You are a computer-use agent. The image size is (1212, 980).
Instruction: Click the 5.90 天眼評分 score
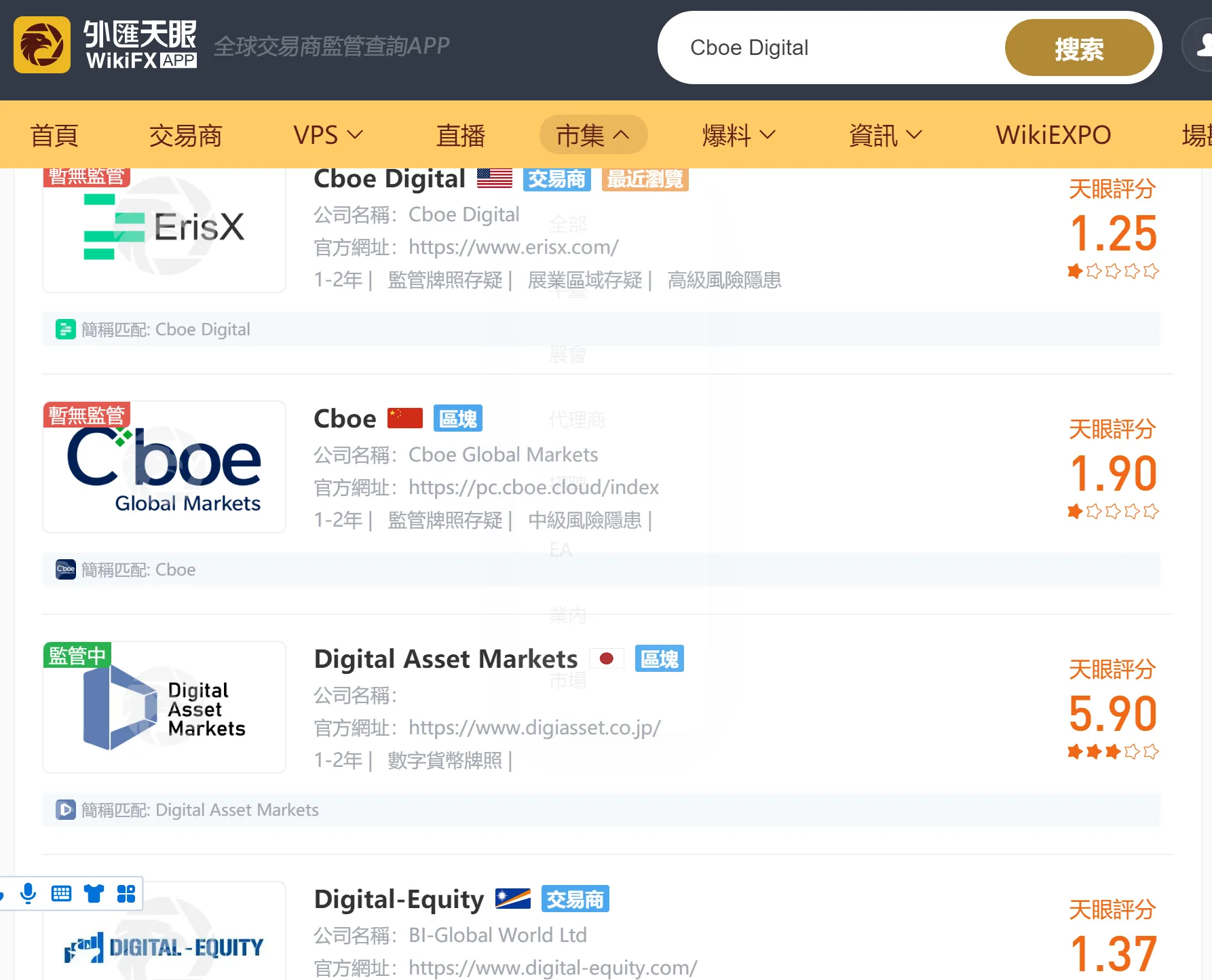point(1113,713)
